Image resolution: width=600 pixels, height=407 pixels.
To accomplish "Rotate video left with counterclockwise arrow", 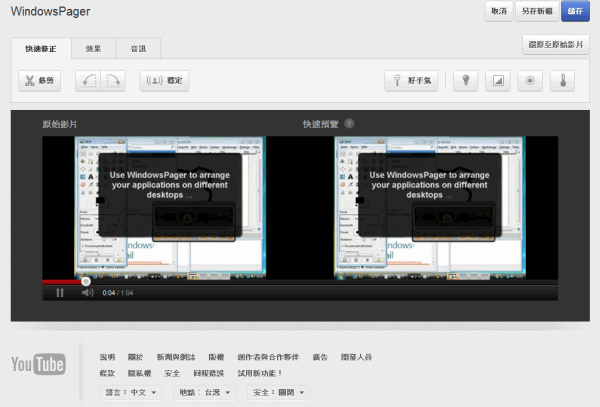I will click(x=88, y=81).
